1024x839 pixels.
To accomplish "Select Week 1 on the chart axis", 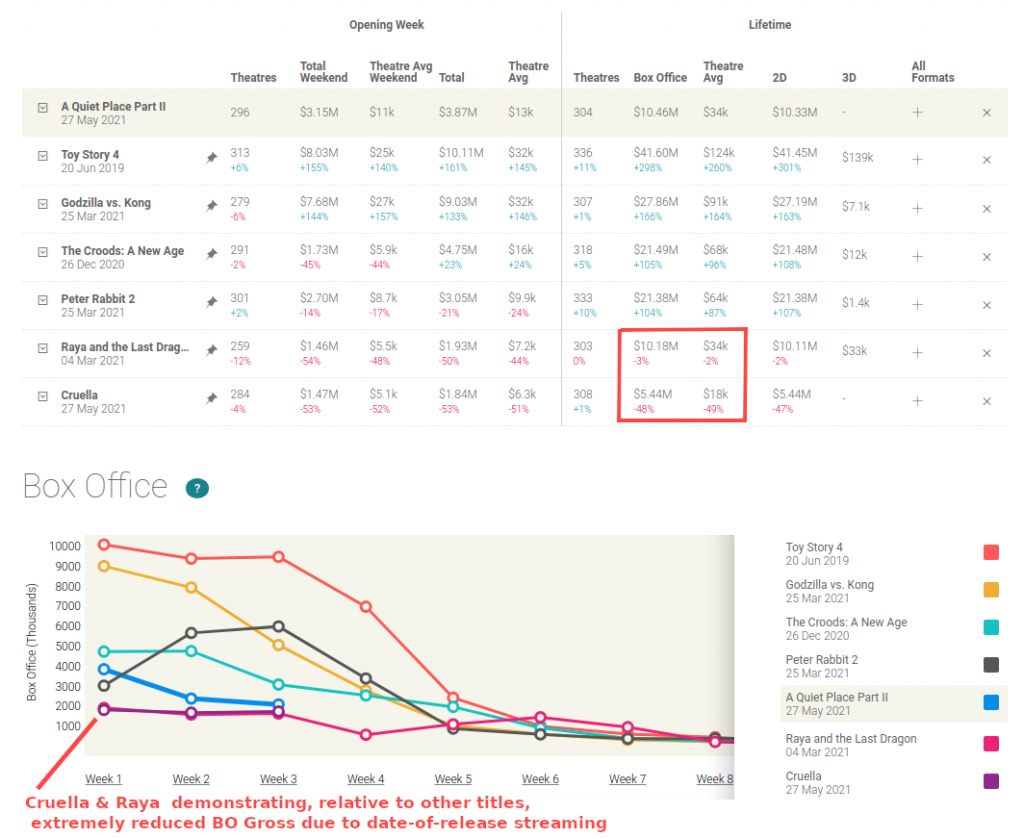I will pyautogui.click(x=103, y=779).
